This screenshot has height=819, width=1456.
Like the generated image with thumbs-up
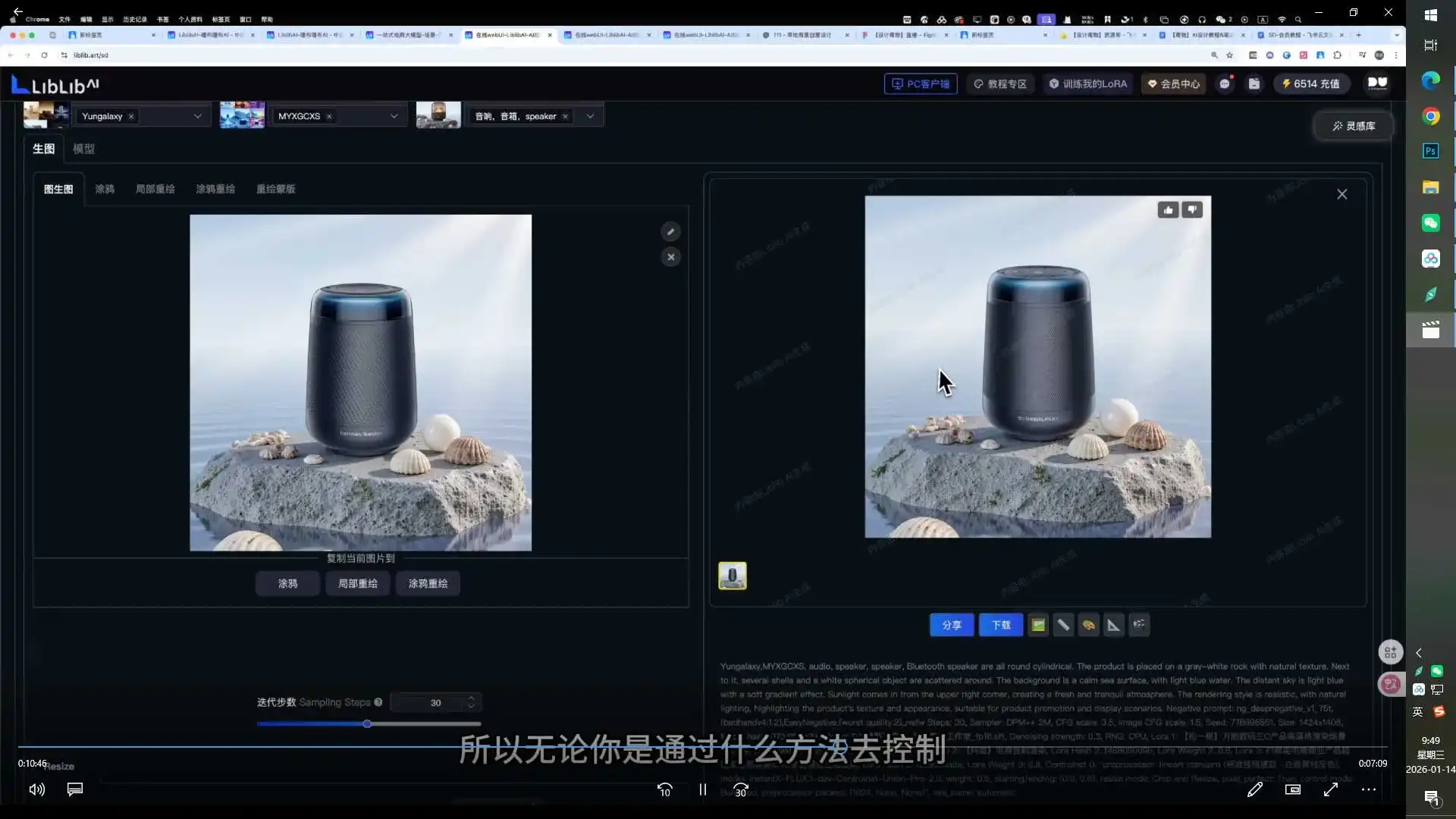1167,209
